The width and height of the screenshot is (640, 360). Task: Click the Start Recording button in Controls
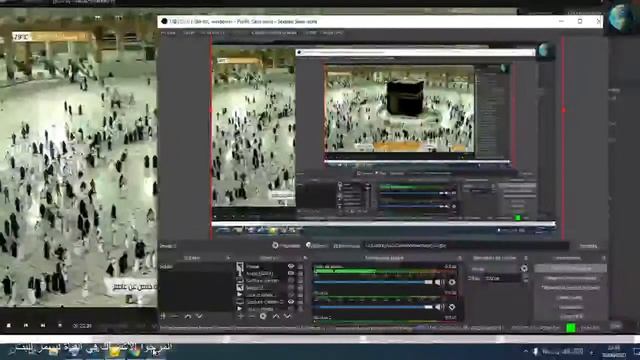point(570,278)
